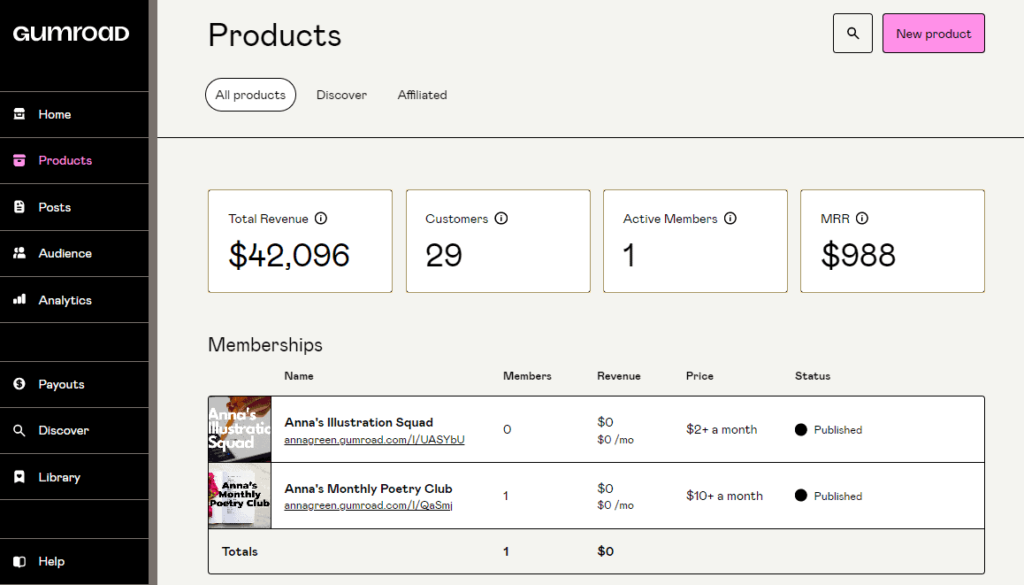Create a New product
Screen dimensions: 1024x585
point(933,33)
